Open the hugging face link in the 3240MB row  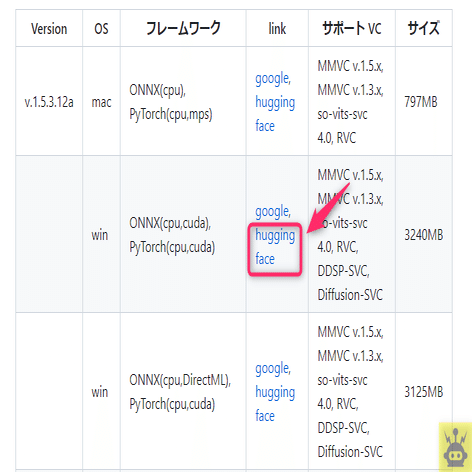(x=275, y=247)
